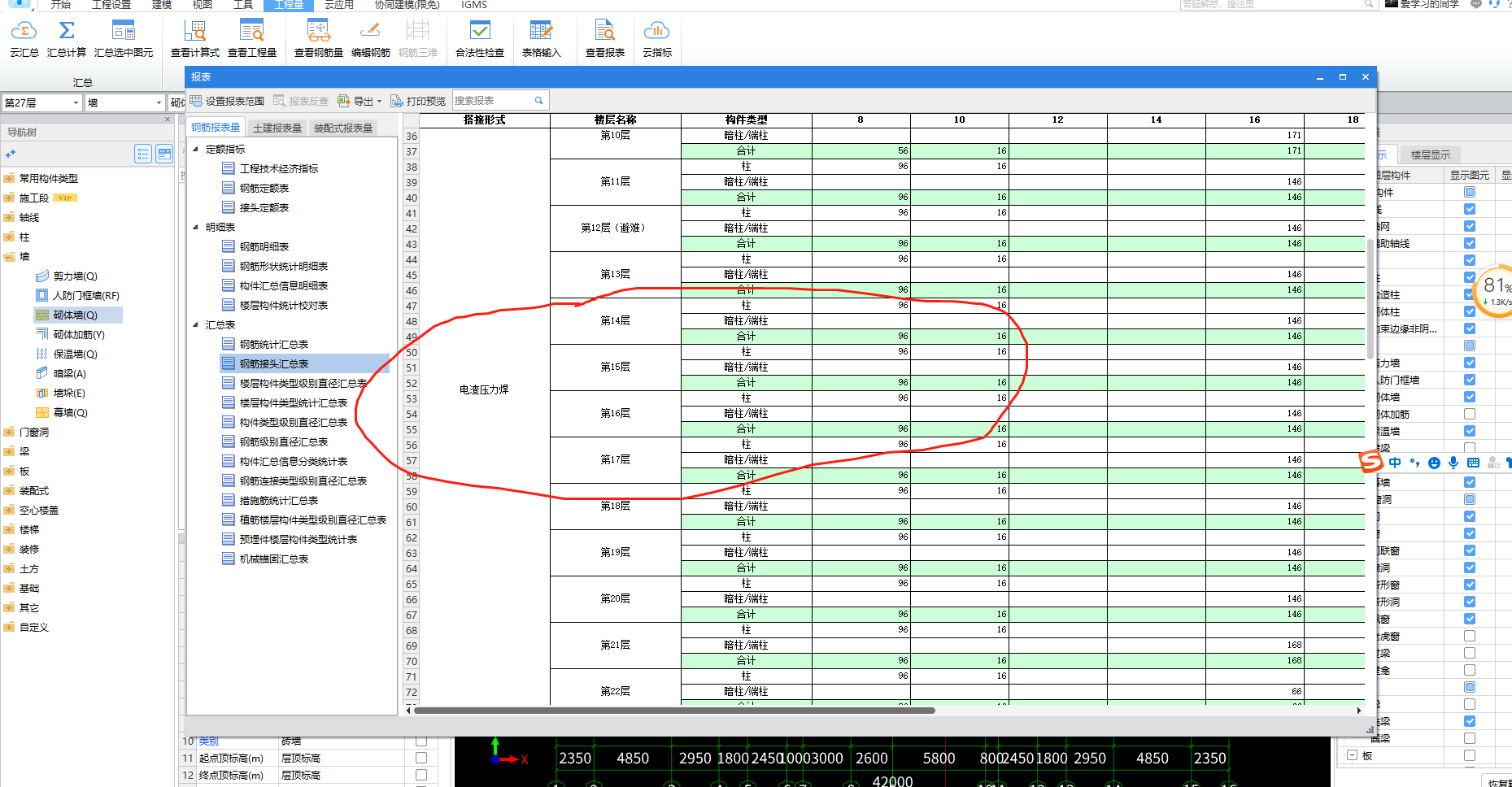The height and width of the screenshot is (787, 1512).
Task: Toggle checkbox for 终点顶标高(m) row
Action: click(421, 775)
